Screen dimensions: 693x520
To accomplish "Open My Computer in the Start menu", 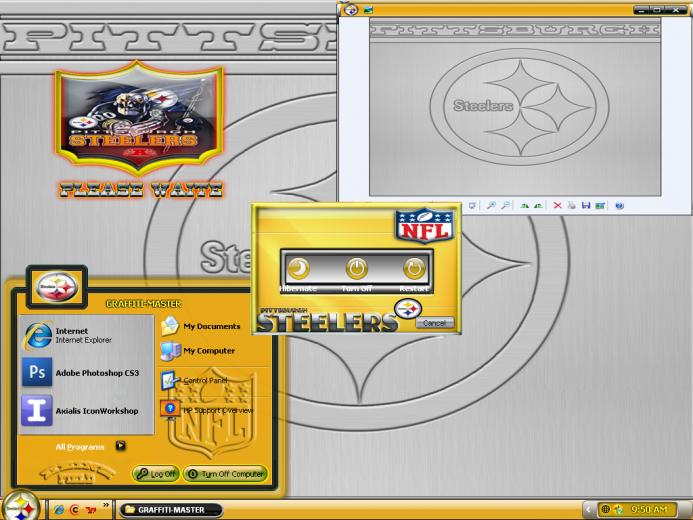I will [198, 351].
